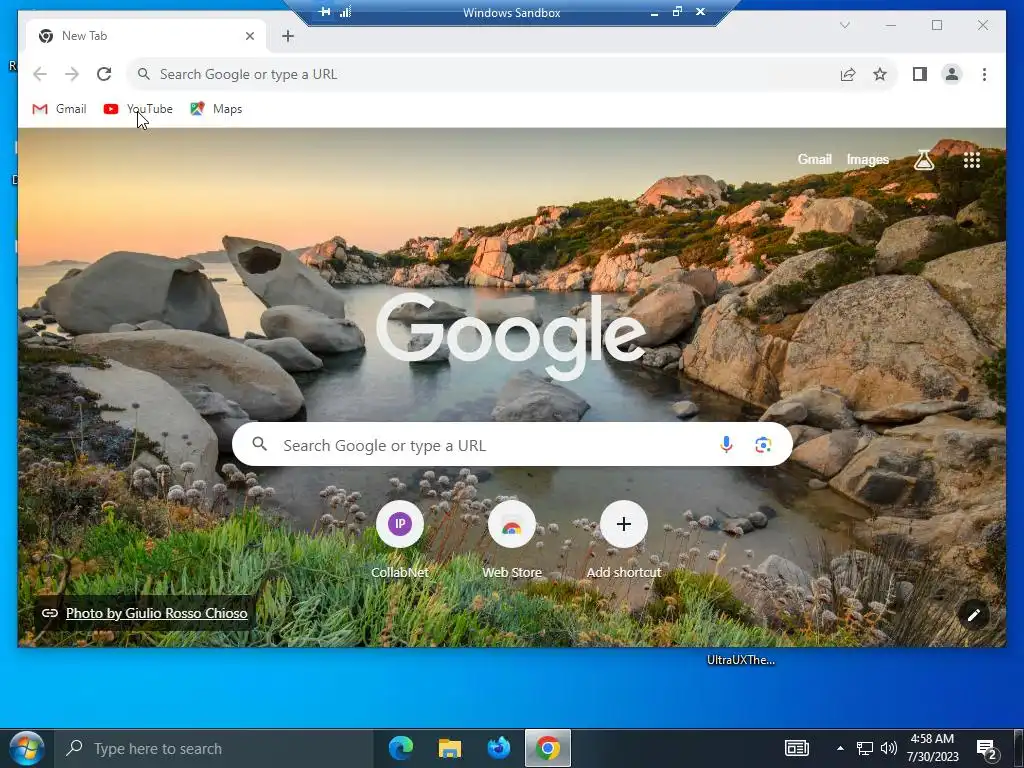Go forward with the browser forward arrow
Image resolution: width=1024 pixels, height=768 pixels.
[72, 74]
